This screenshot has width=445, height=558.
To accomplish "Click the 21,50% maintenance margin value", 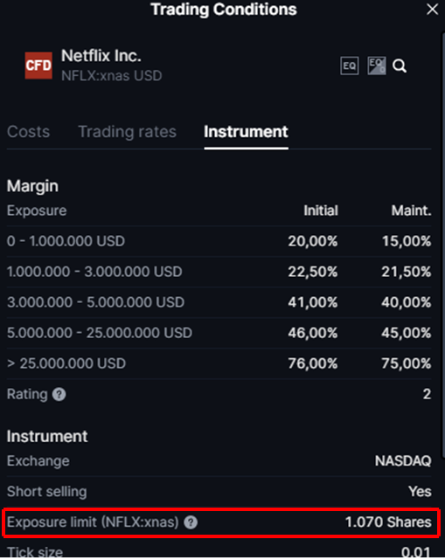I will point(407,272).
